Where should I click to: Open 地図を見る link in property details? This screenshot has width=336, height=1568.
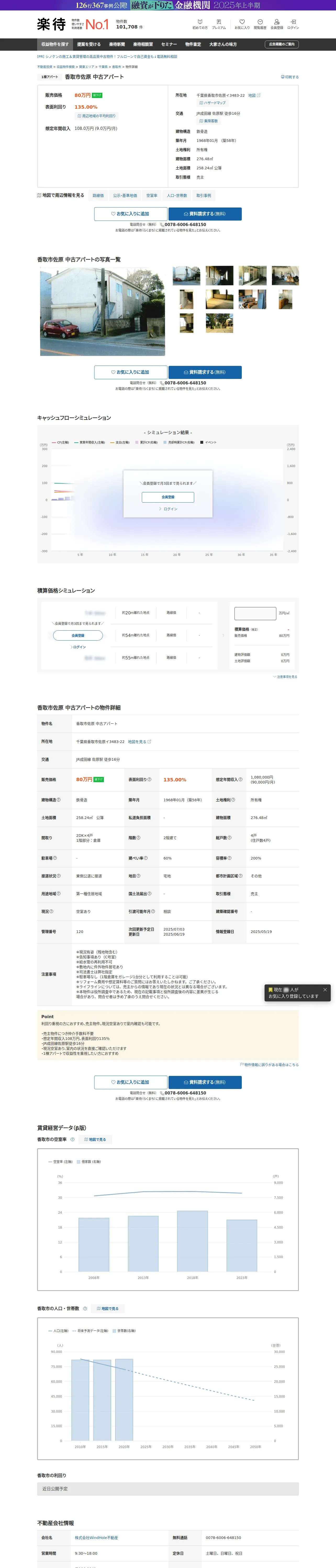coord(140,742)
